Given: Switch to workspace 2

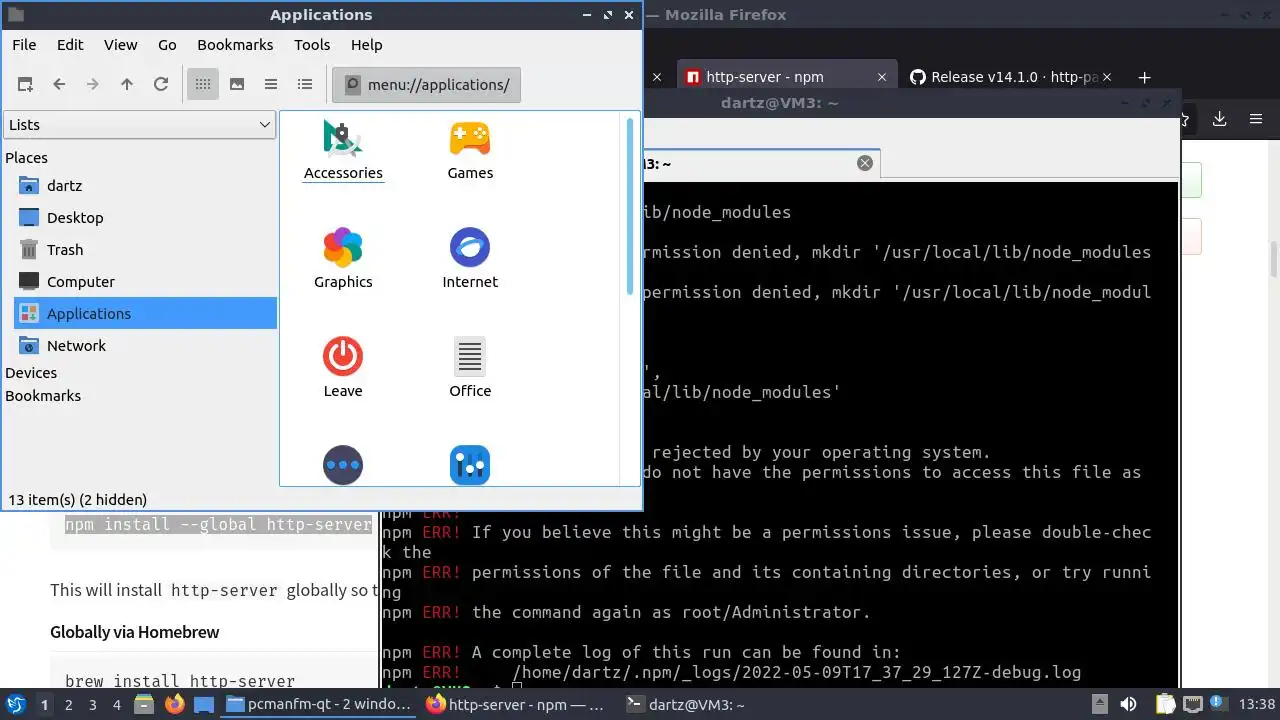Looking at the screenshot, I should [69, 705].
